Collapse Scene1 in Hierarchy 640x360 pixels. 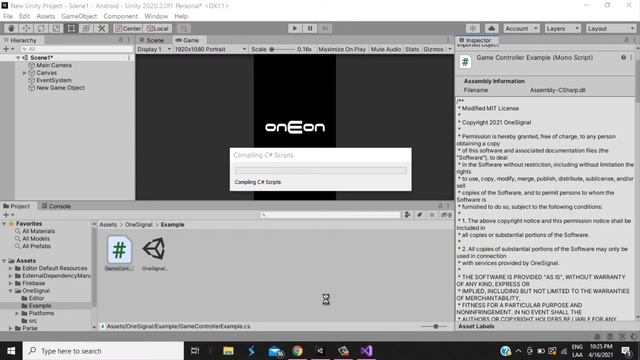(x=18, y=58)
